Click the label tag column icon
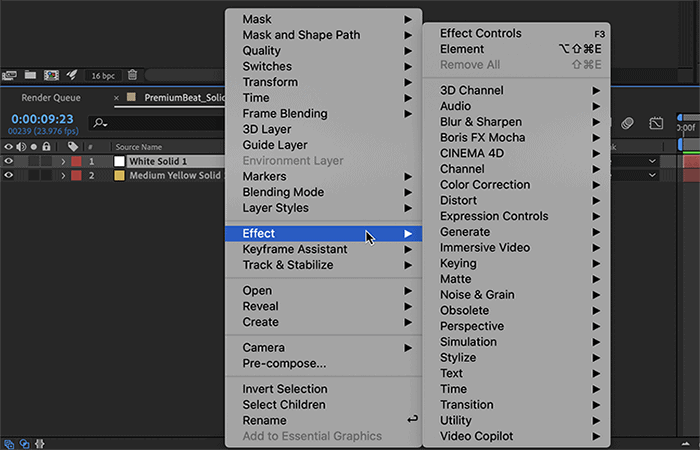 tap(73, 146)
